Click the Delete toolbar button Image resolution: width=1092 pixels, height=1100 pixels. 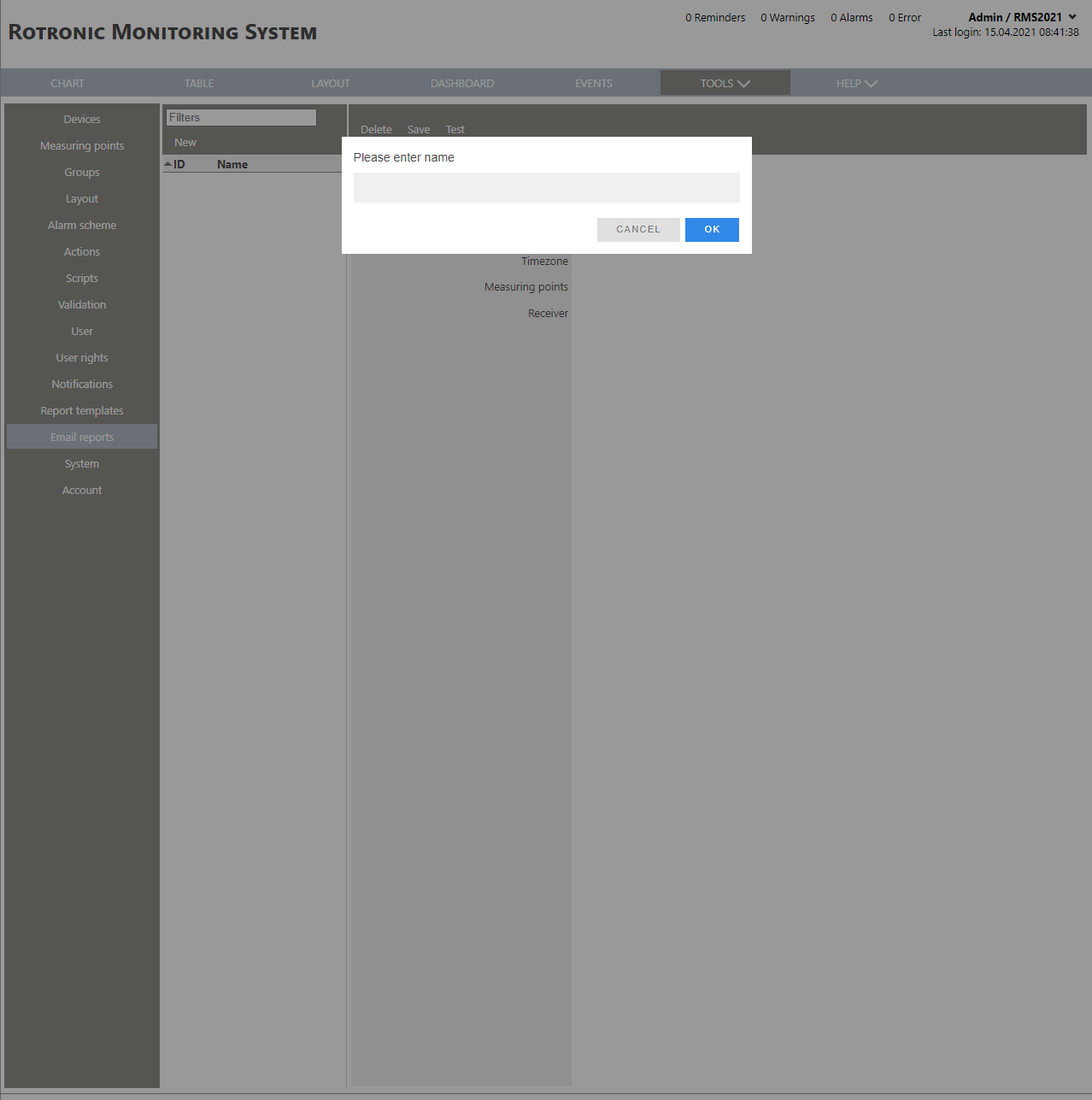pyautogui.click(x=376, y=129)
